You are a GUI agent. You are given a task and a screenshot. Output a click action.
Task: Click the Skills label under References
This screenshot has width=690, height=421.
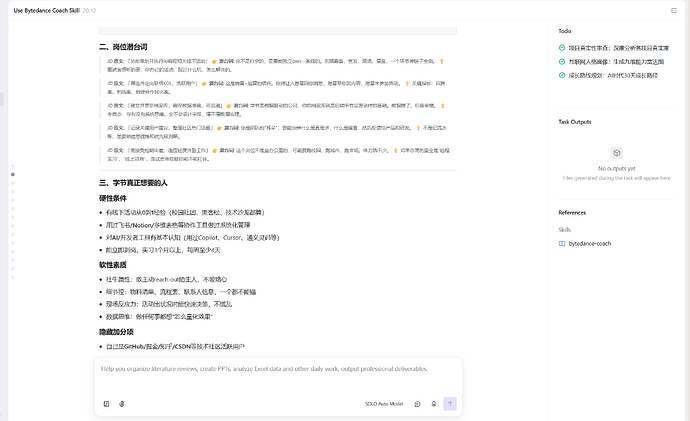point(565,230)
